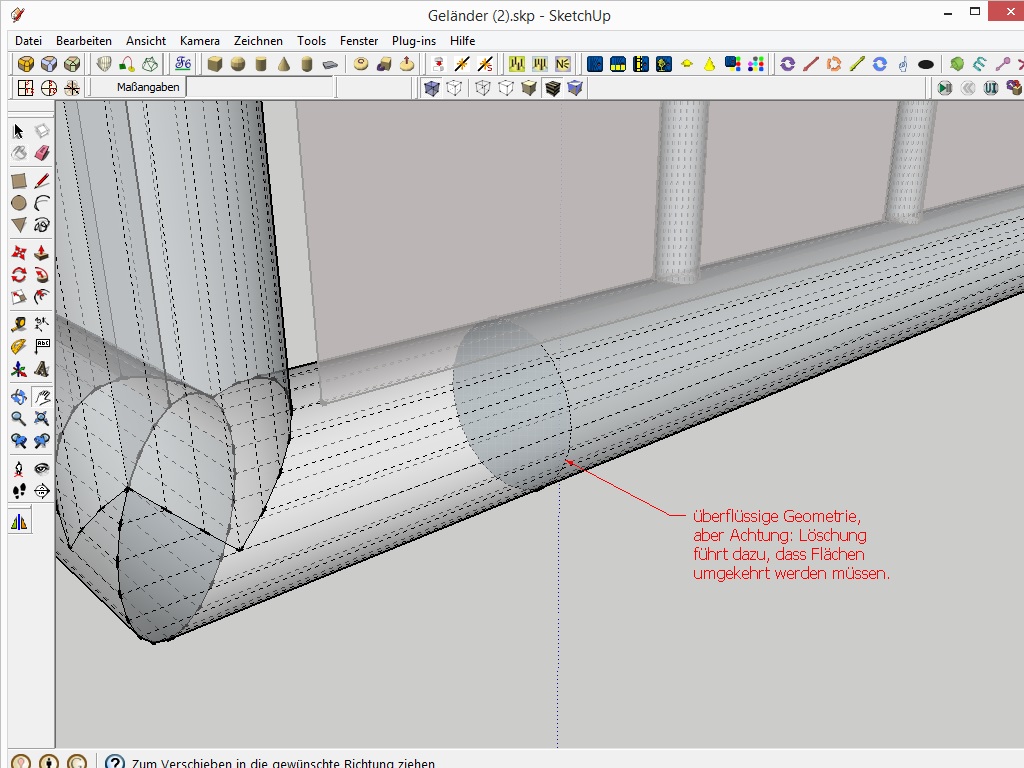The height and width of the screenshot is (768, 1024).
Task: Select the Rotate tool
Action: click(18, 274)
